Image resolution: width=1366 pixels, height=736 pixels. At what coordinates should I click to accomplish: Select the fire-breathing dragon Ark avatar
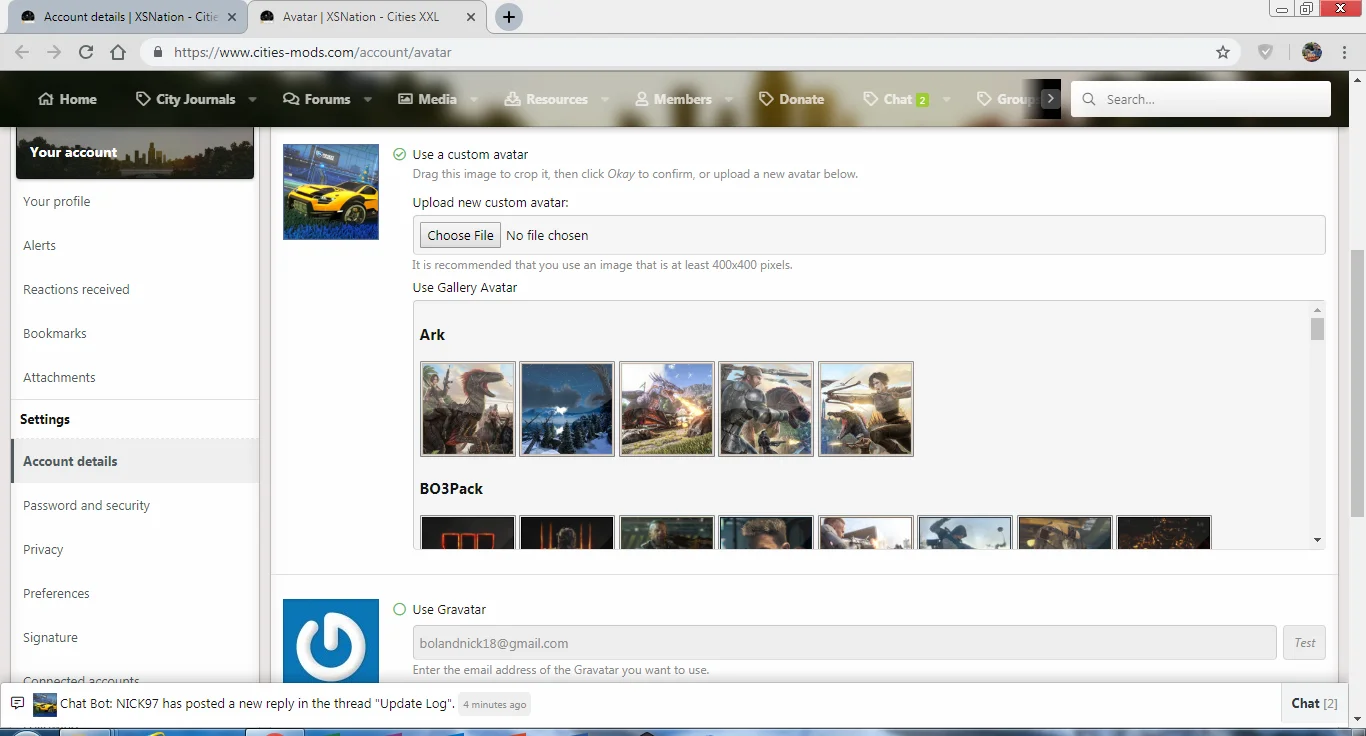click(x=667, y=409)
